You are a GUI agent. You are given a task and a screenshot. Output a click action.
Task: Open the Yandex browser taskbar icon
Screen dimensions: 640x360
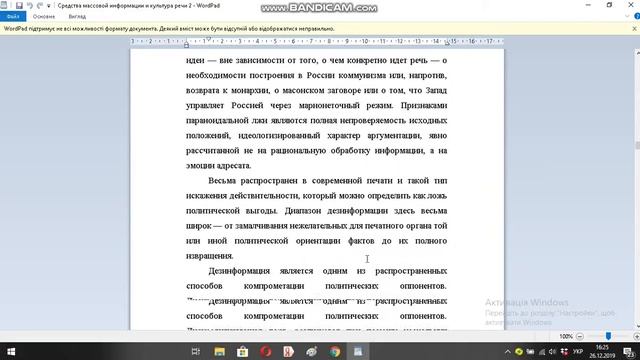coord(289,351)
